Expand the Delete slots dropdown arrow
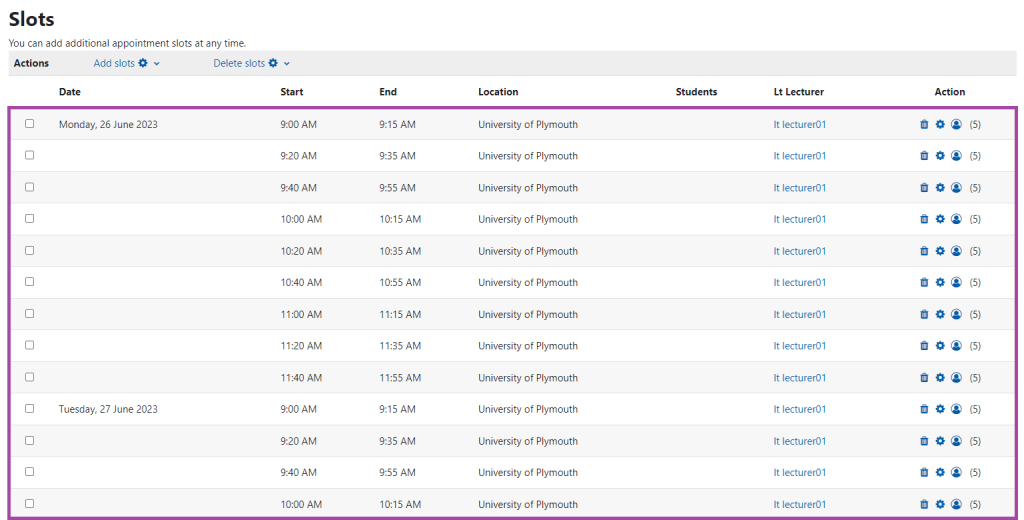The height and width of the screenshot is (520, 1024). pyautogui.click(x=287, y=63)
